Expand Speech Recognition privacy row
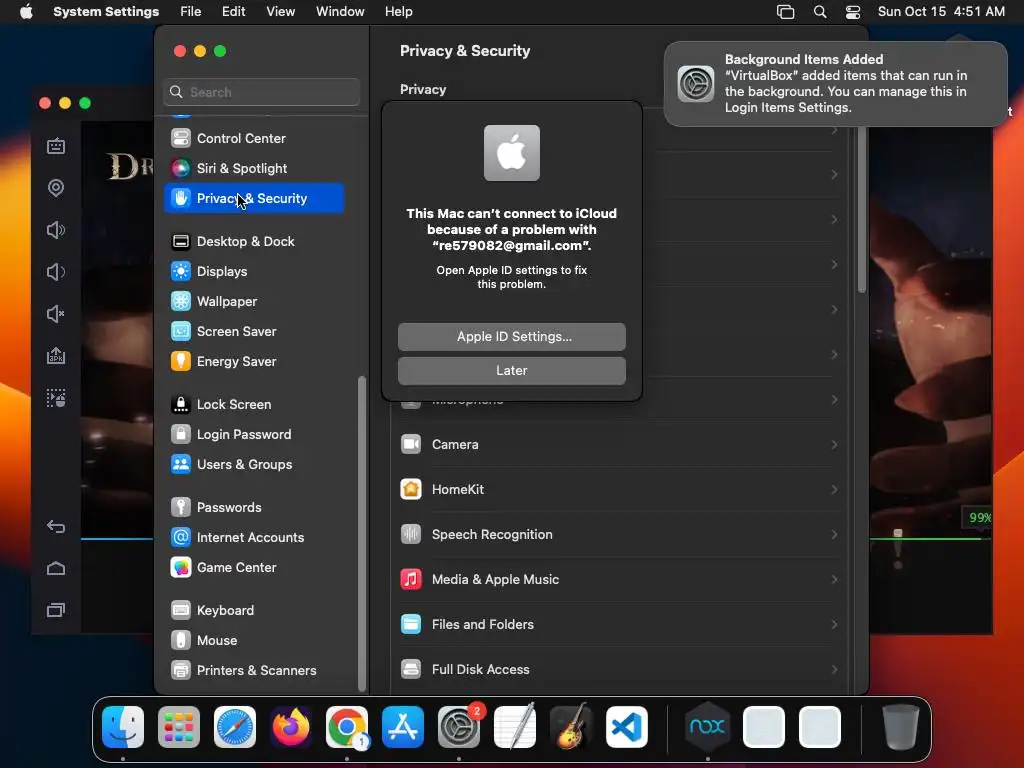Image resolution: width=1024 pixels, height=768 pixels. click(x=618, y=535)
